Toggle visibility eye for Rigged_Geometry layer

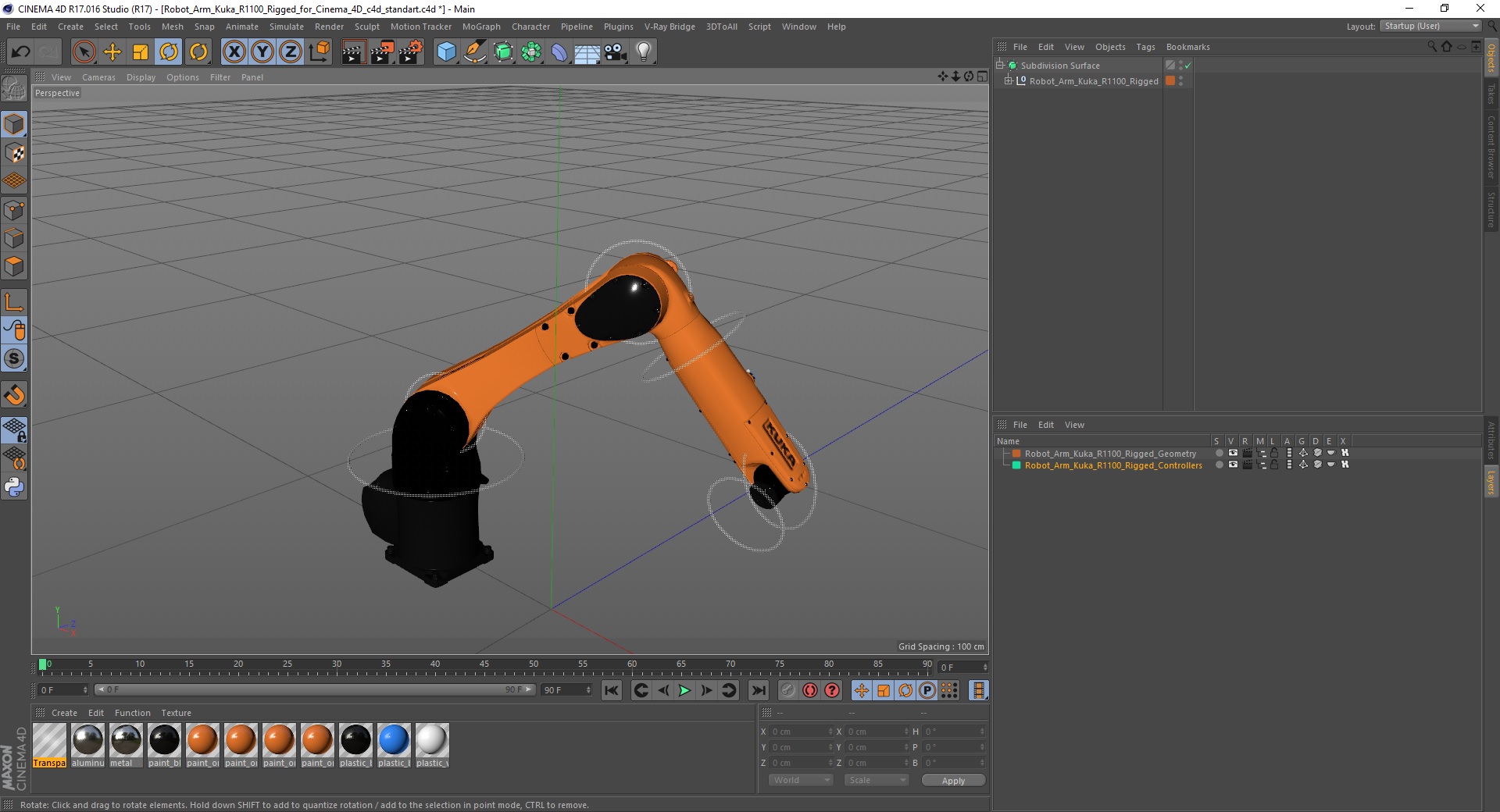pyautogui.click(x=1233, y=453)
